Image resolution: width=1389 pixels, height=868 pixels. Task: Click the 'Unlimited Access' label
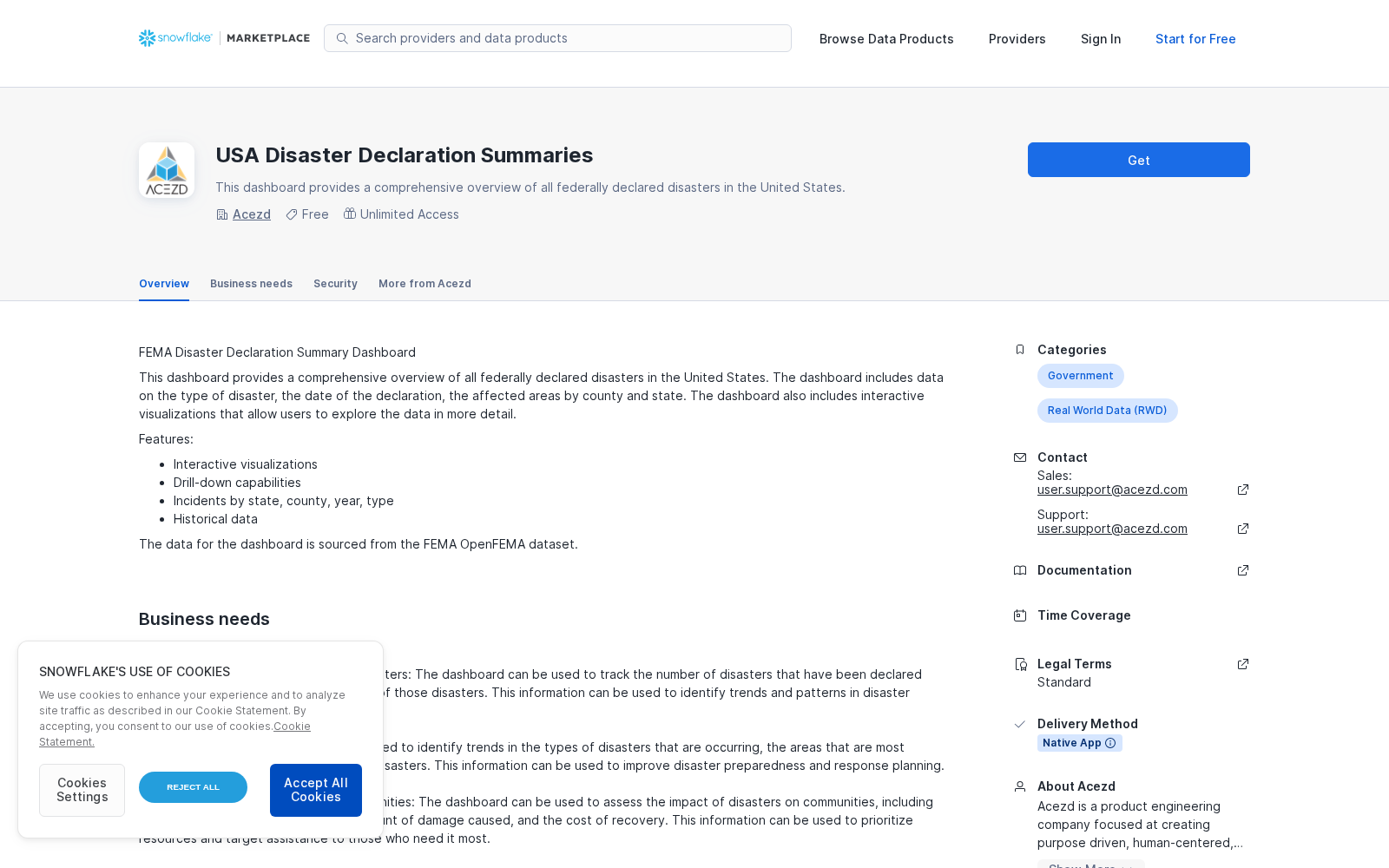(410, 214)
